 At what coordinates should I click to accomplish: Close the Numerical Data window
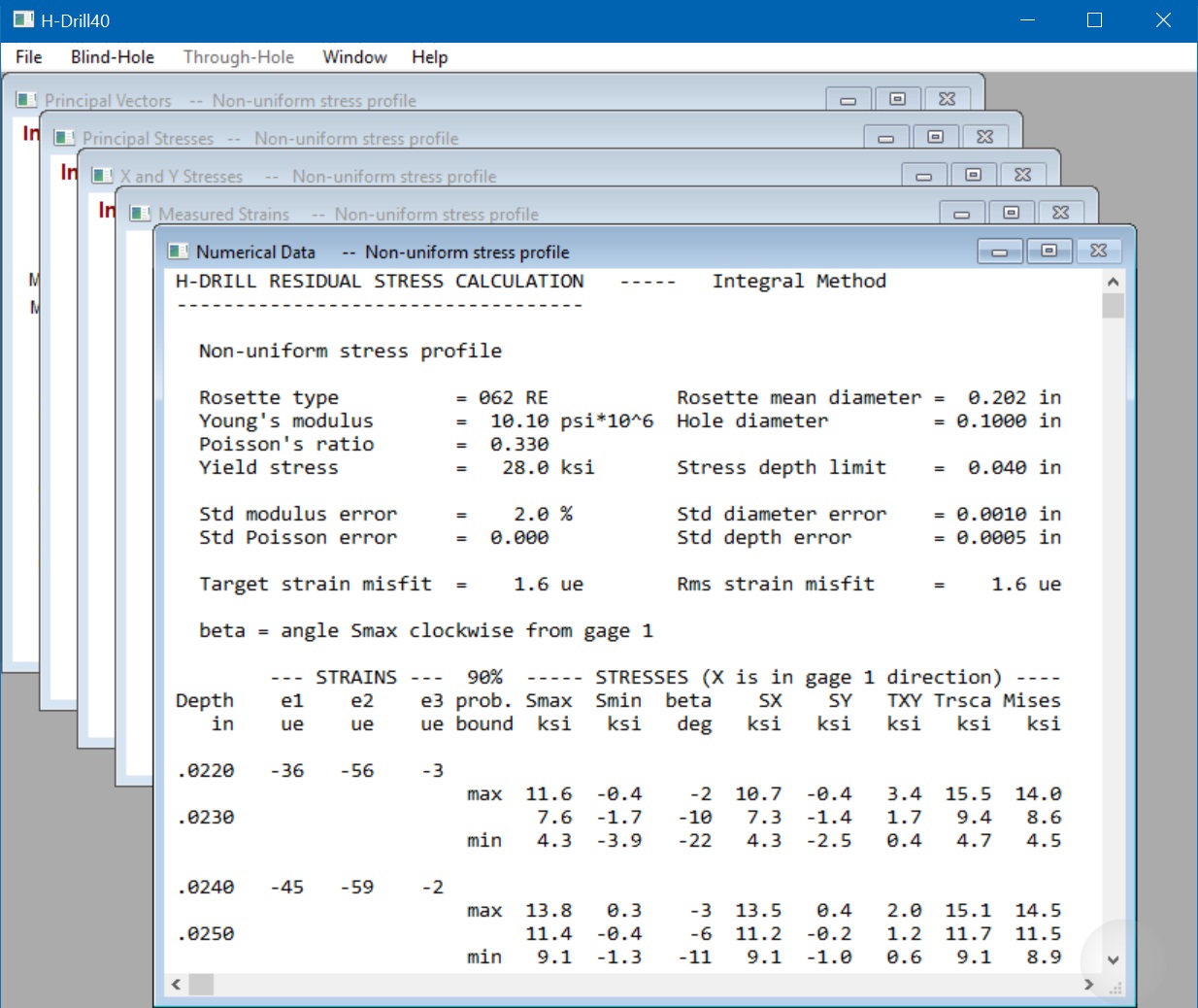pos(1099,252)
